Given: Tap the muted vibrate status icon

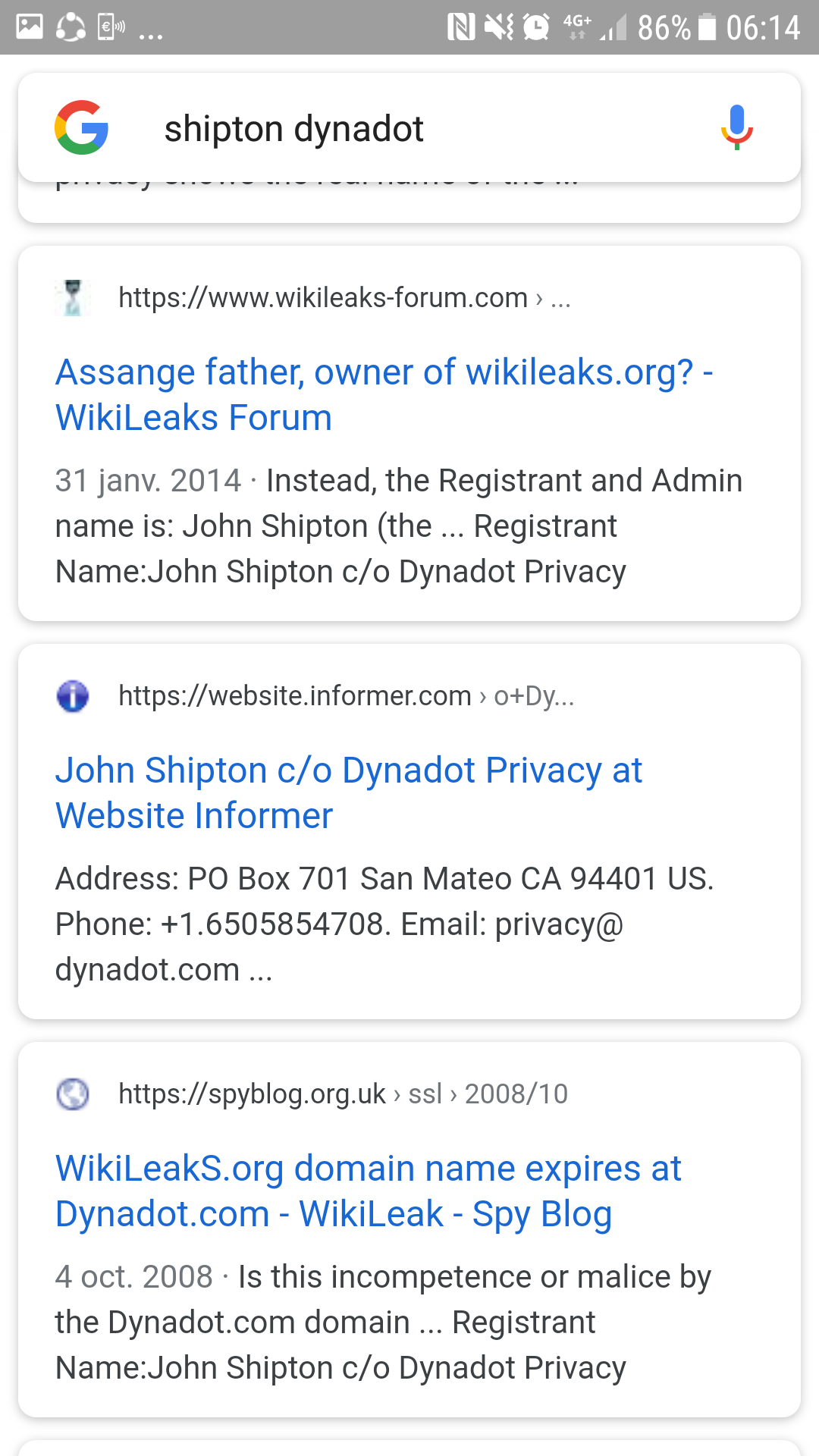Looking at the screenshot, I should pyautogui.click(x=498, y=27).
